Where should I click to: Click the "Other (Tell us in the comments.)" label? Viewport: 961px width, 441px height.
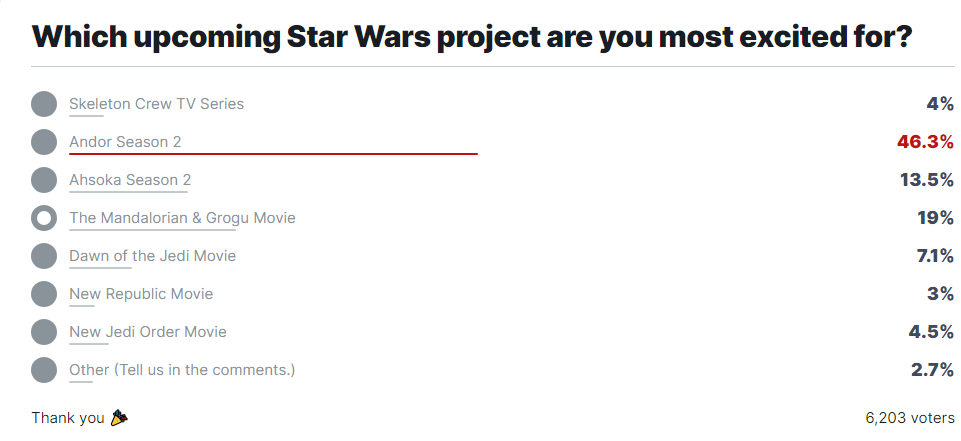182,370
